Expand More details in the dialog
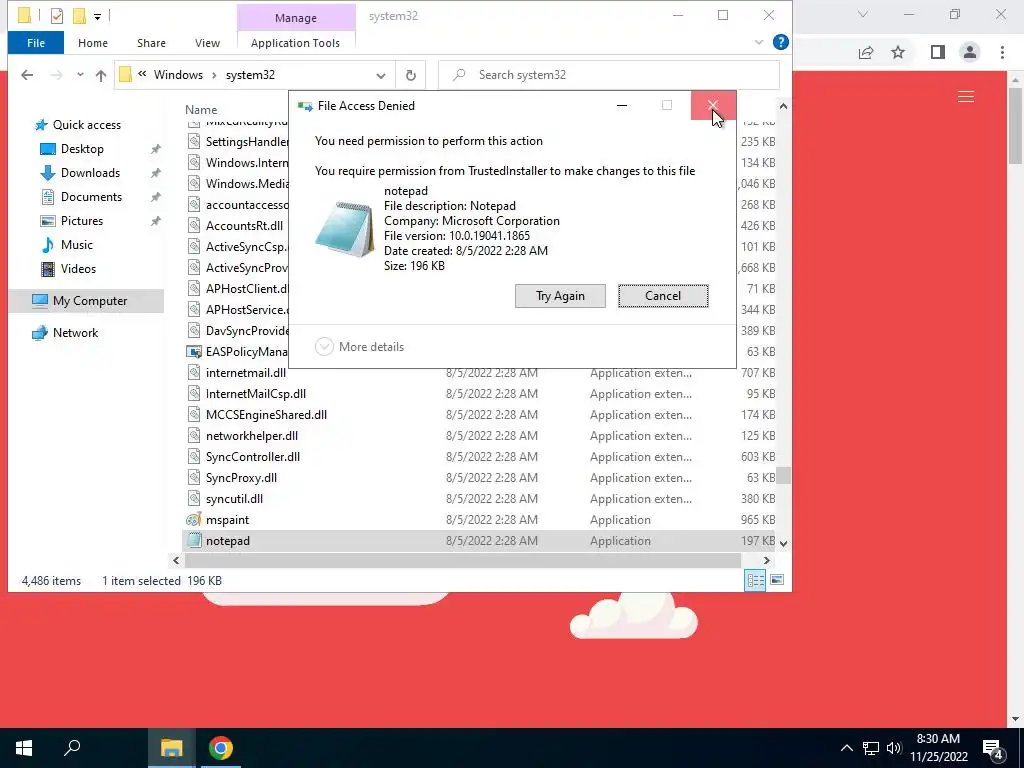Image resolution: width=1024 pixels, height=768 pixels. point(359,347)
